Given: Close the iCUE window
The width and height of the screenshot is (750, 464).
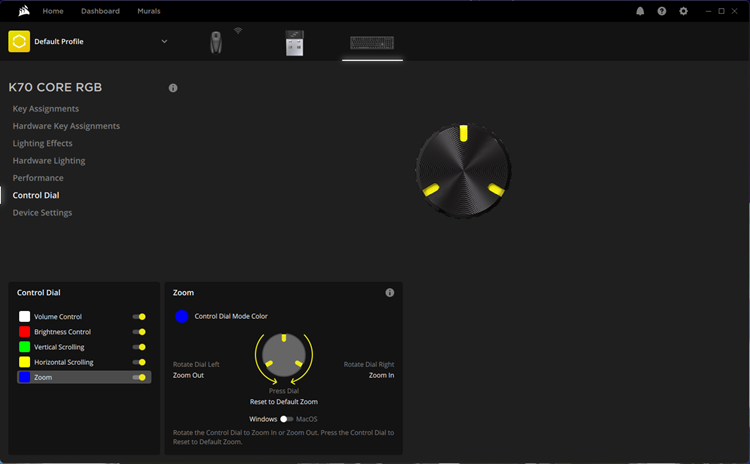Looking at the screenshot, I should click(734, 11).
